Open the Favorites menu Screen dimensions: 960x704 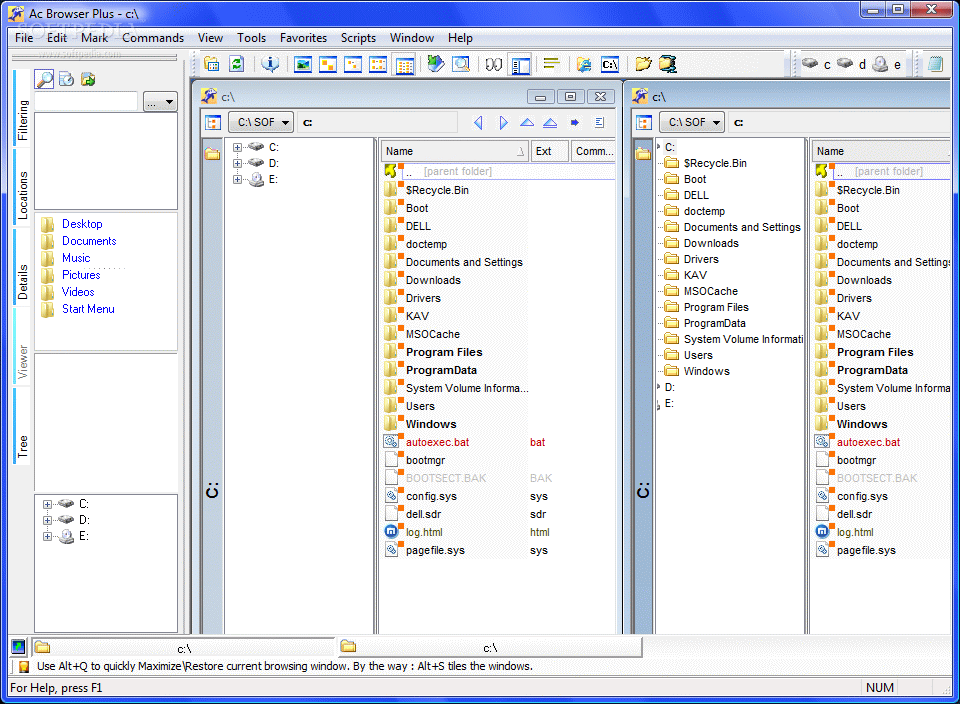[x=303, y=38]
